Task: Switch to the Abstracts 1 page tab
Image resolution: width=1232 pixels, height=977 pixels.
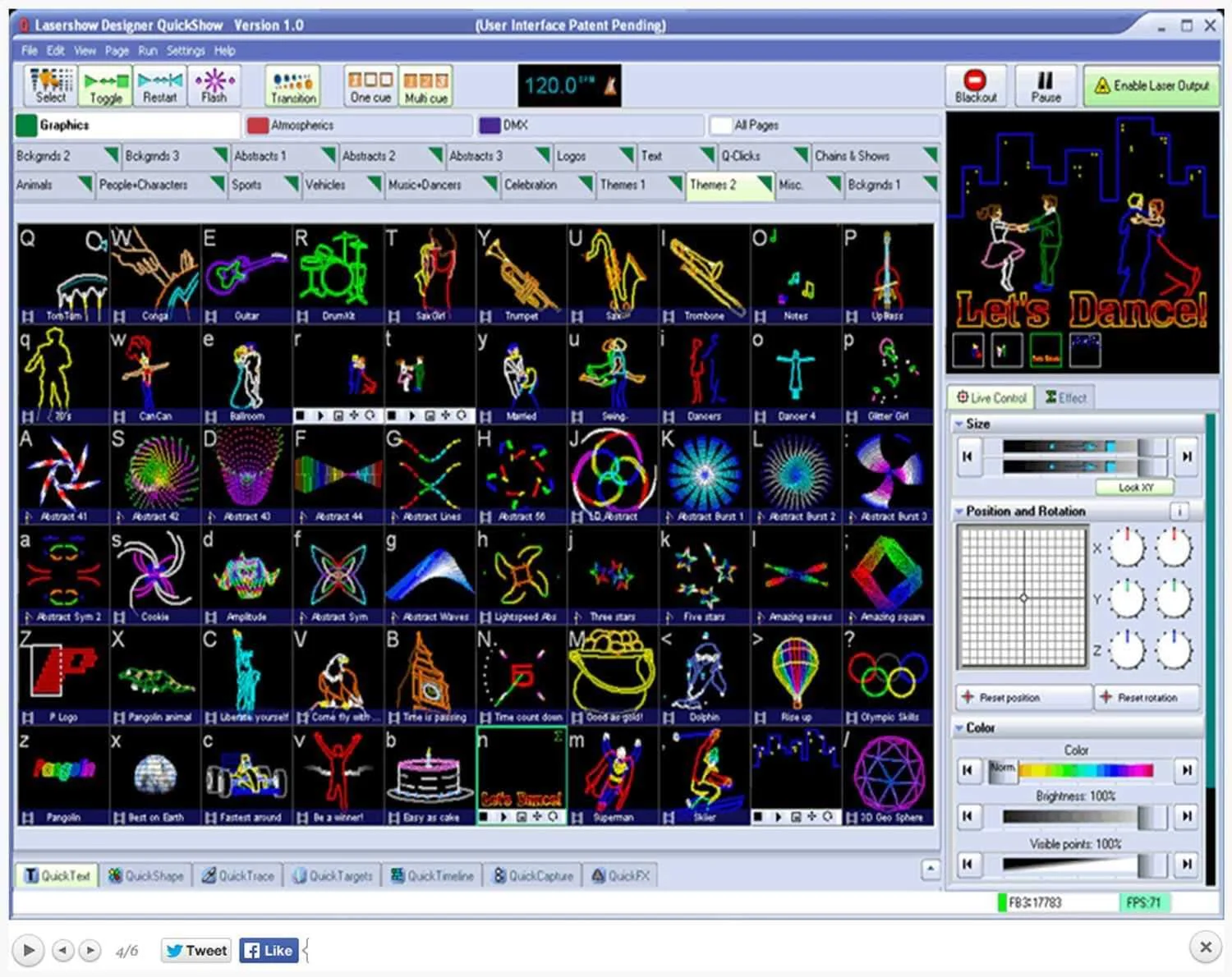Action: [284, 156]
